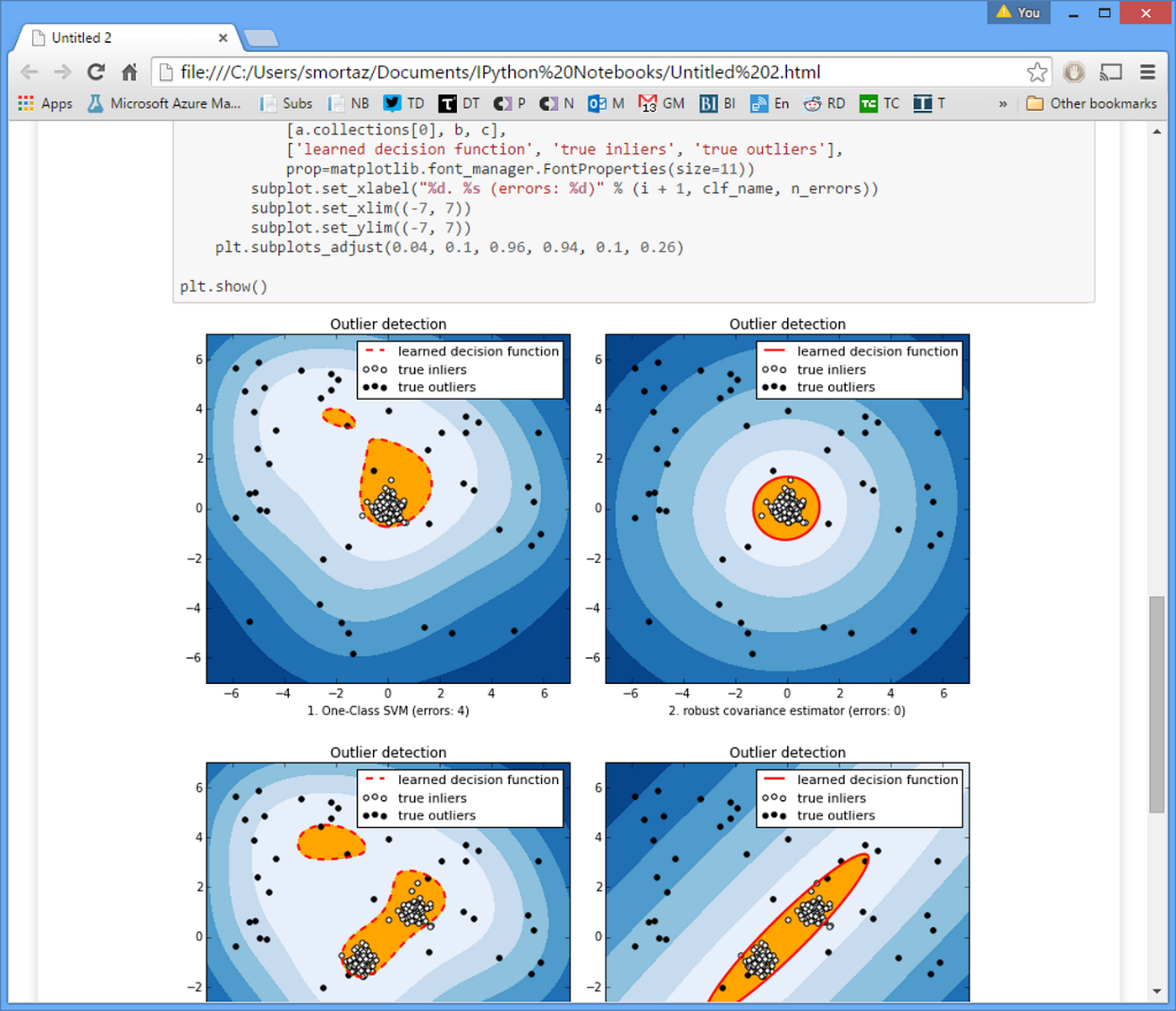Open the Chrome hamburger menu
Screen dimensions: 1176x1011
pos(1147,71)
